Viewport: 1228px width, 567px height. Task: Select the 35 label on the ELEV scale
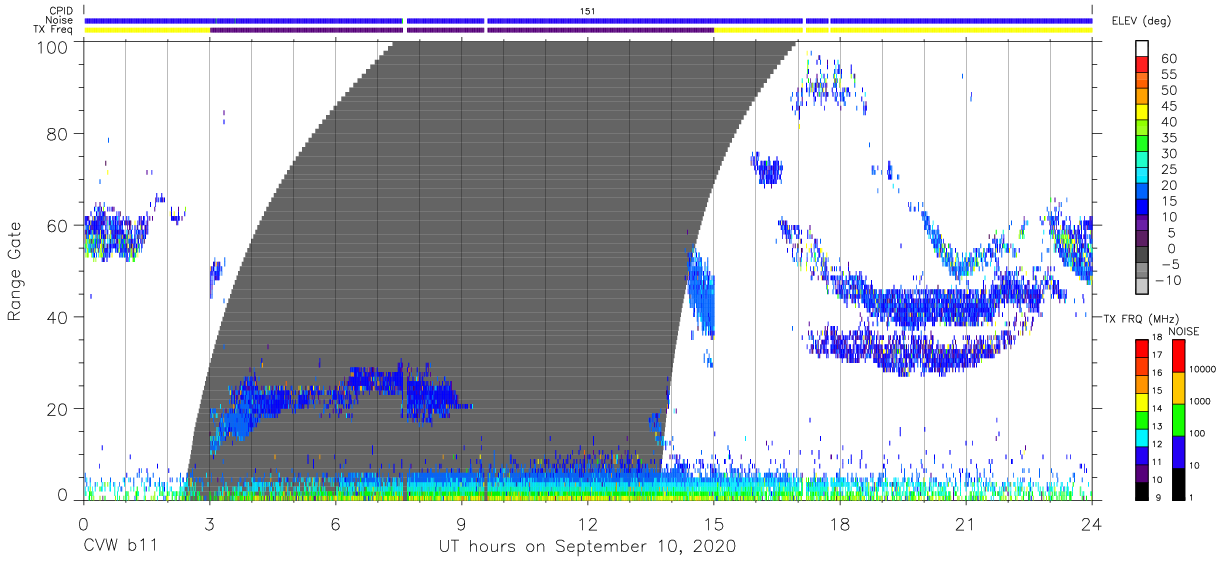[x=1167, y=138]
